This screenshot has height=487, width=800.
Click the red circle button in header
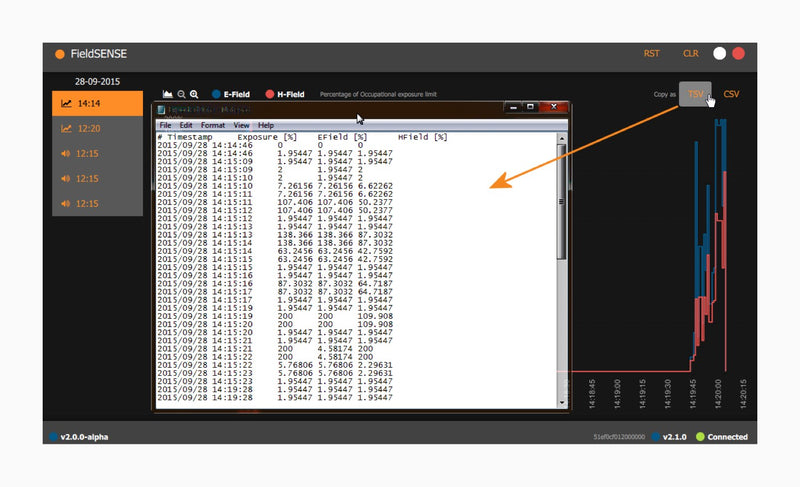(x=738, y=53)
